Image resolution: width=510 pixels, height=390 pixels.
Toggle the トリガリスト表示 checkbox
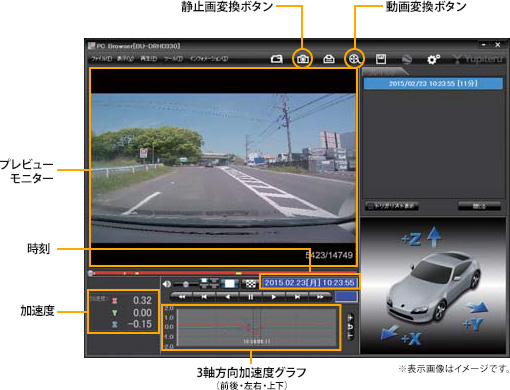[369, 206]
